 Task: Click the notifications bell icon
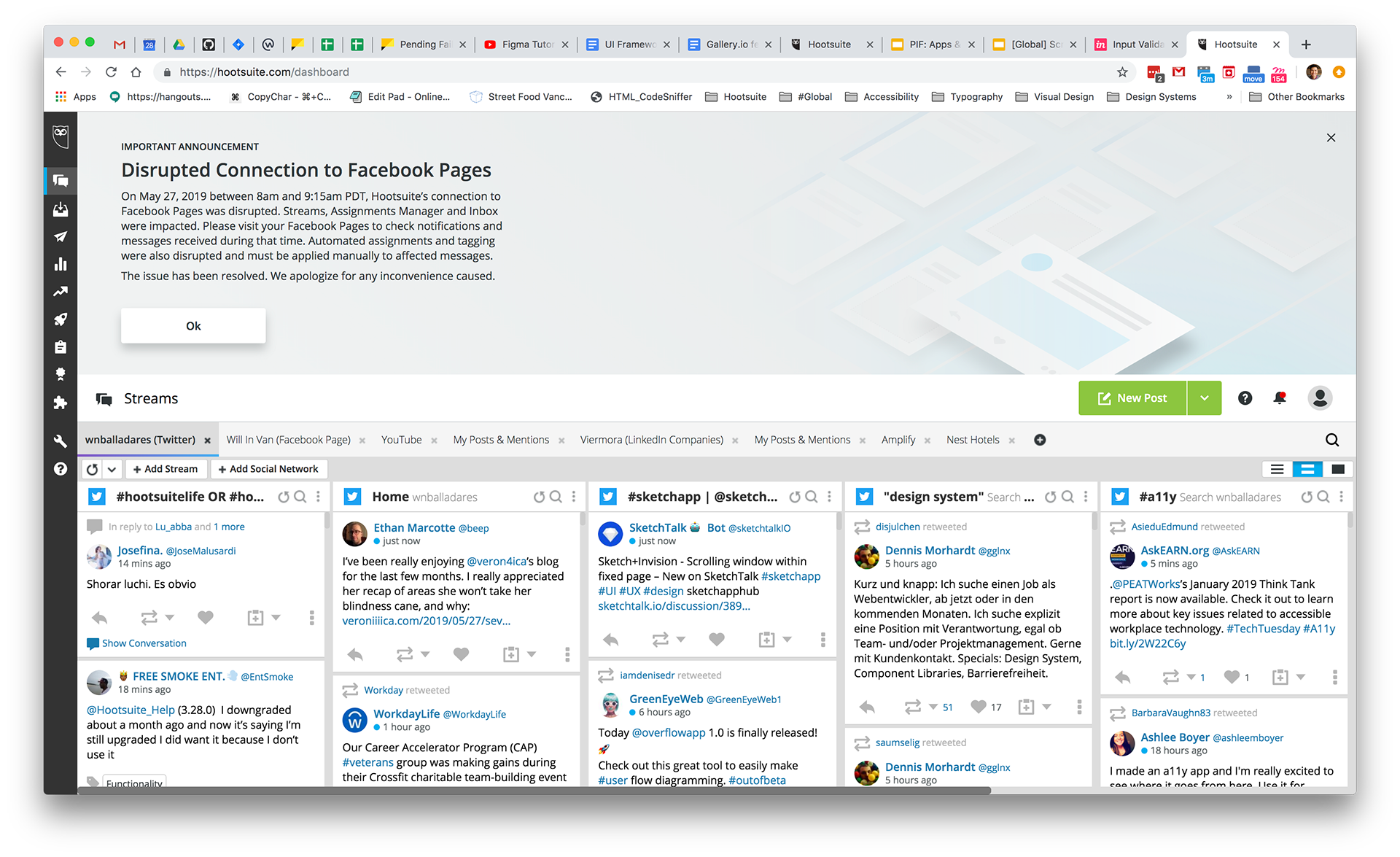click(1280, 398)
